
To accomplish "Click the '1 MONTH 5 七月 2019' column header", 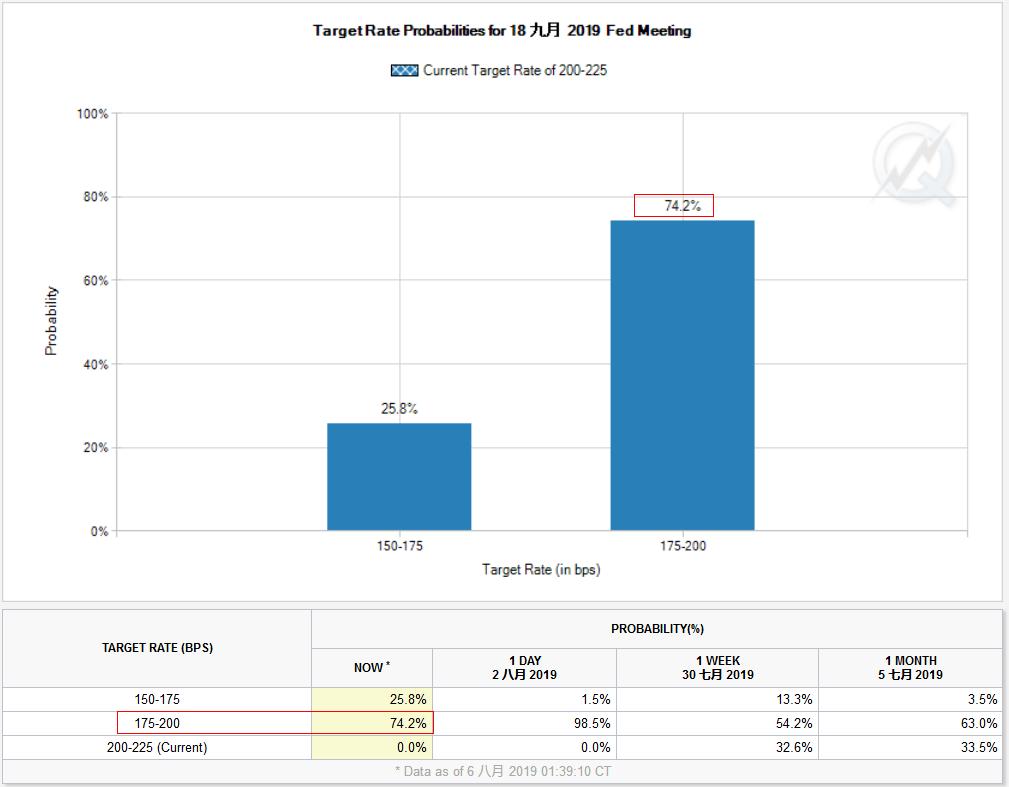I will coord(911,668).
